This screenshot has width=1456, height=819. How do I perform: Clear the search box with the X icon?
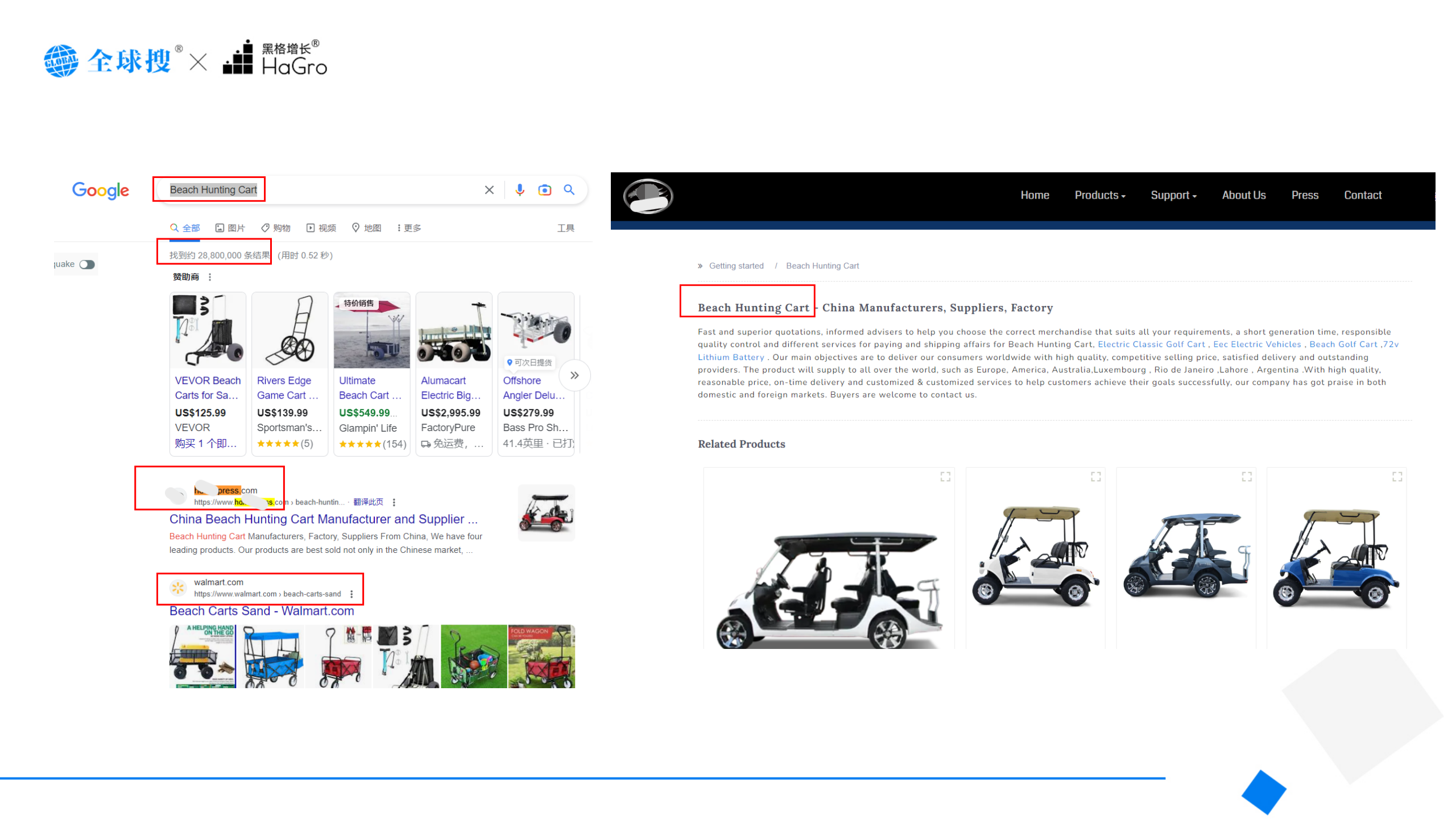[x=489, y=190]
